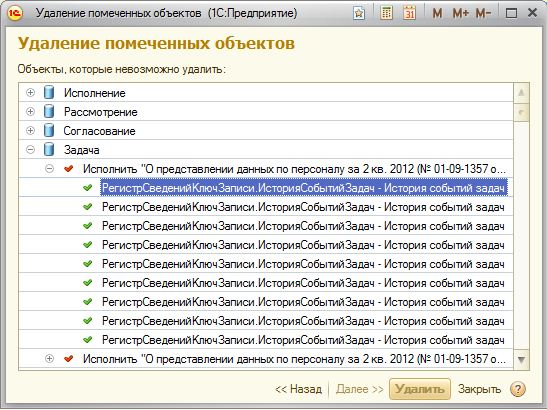Click the << Назад link
The width and height of the screenshot is (547, 410).
point(298,389)
